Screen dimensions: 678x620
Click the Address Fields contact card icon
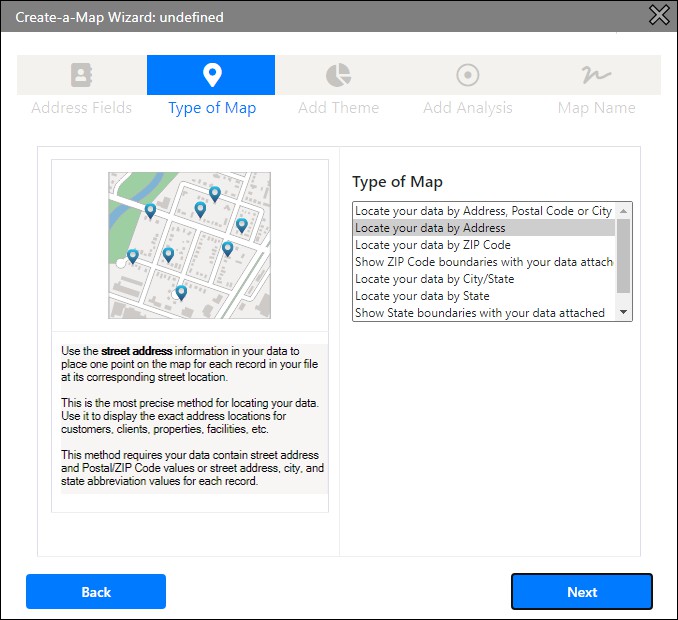81,75
